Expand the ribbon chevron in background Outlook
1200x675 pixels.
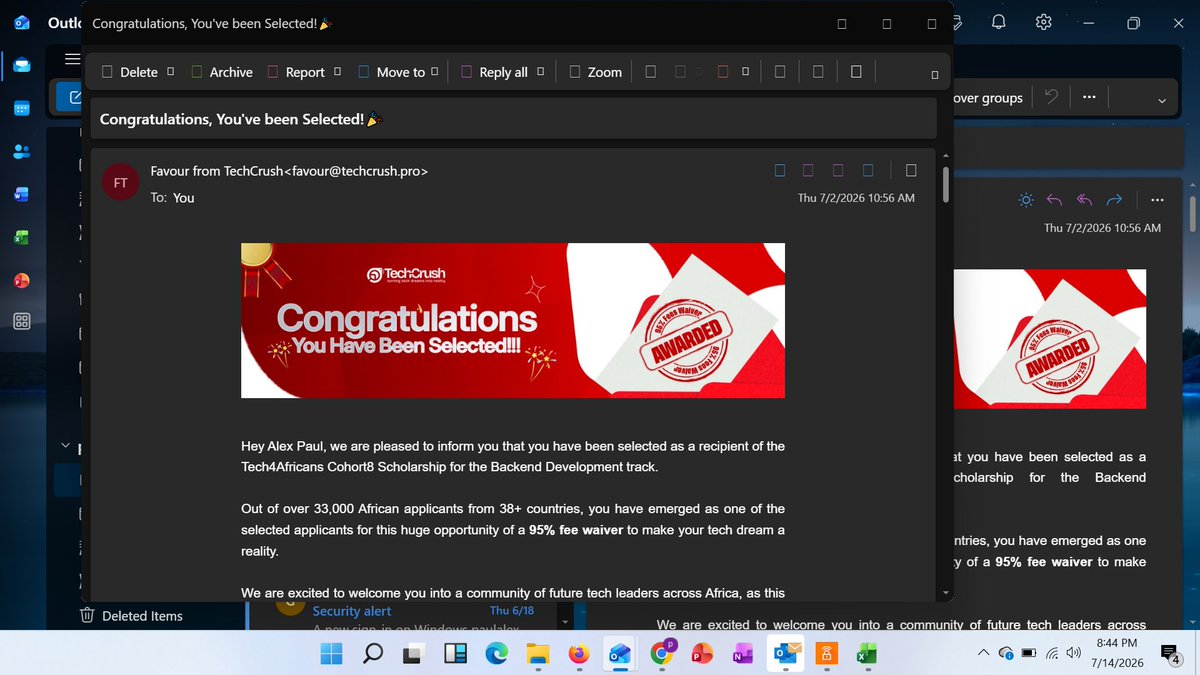coord(1161,100)
